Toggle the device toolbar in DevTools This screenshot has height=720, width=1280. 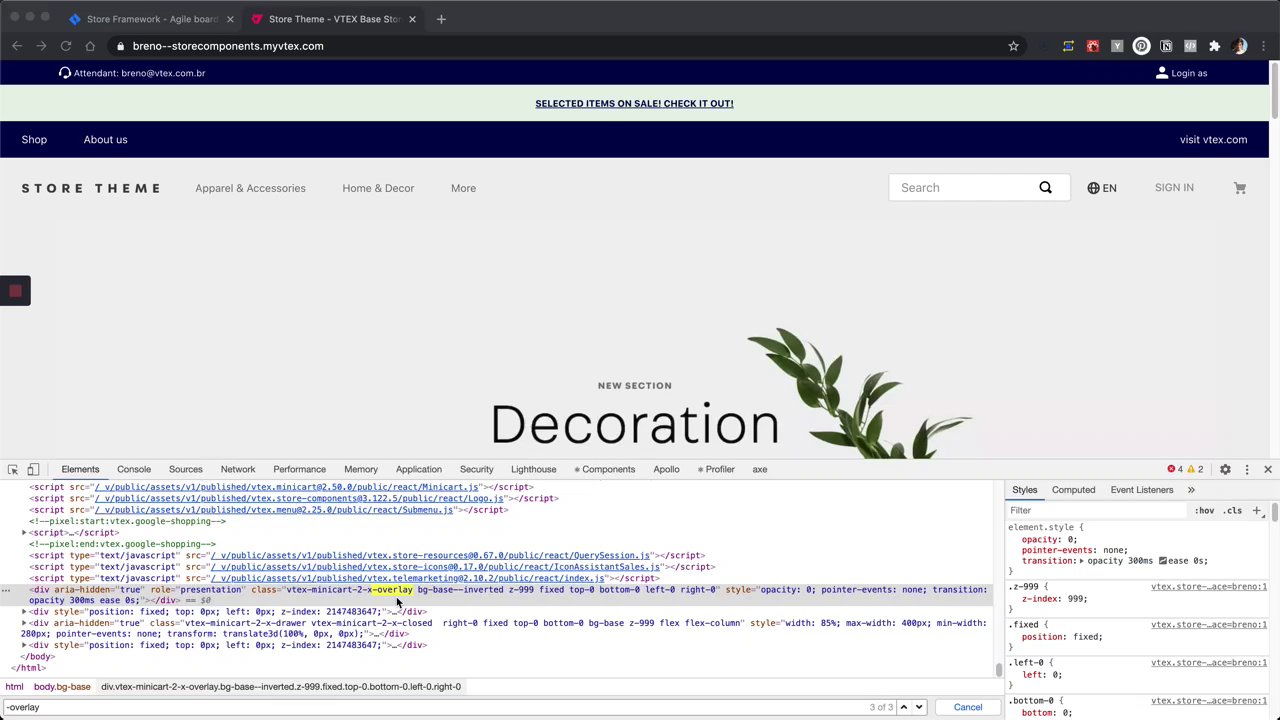point(33,469)
